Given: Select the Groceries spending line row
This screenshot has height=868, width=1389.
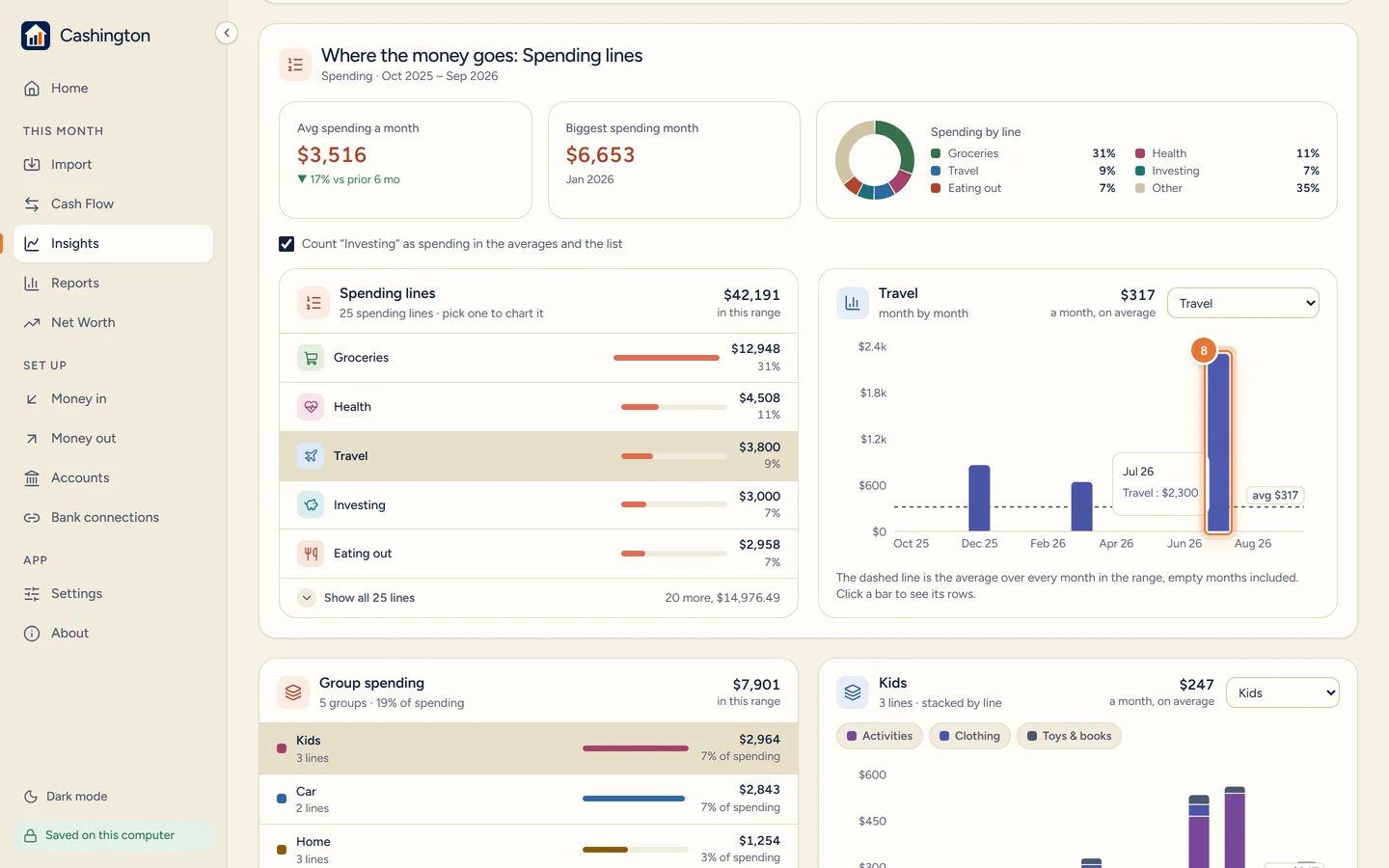Looking at the screenshot, I should pyautogui.click(x=538, y=358).
